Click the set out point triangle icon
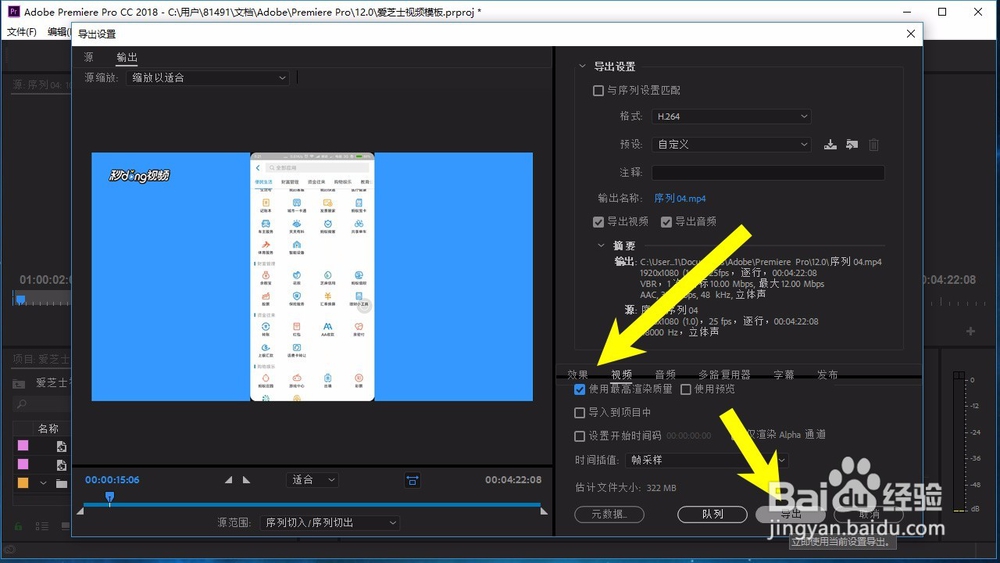 tap(246, 479)
